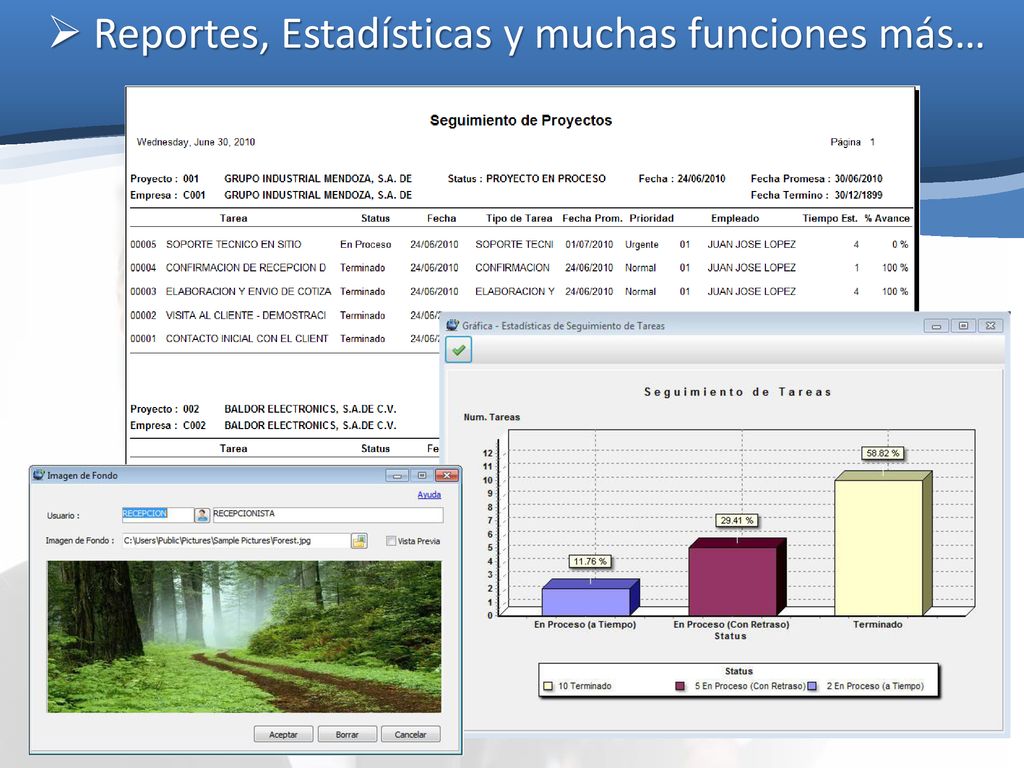Click the % Avance column header
The image size is (1024, 768).
tap(887, 218)
